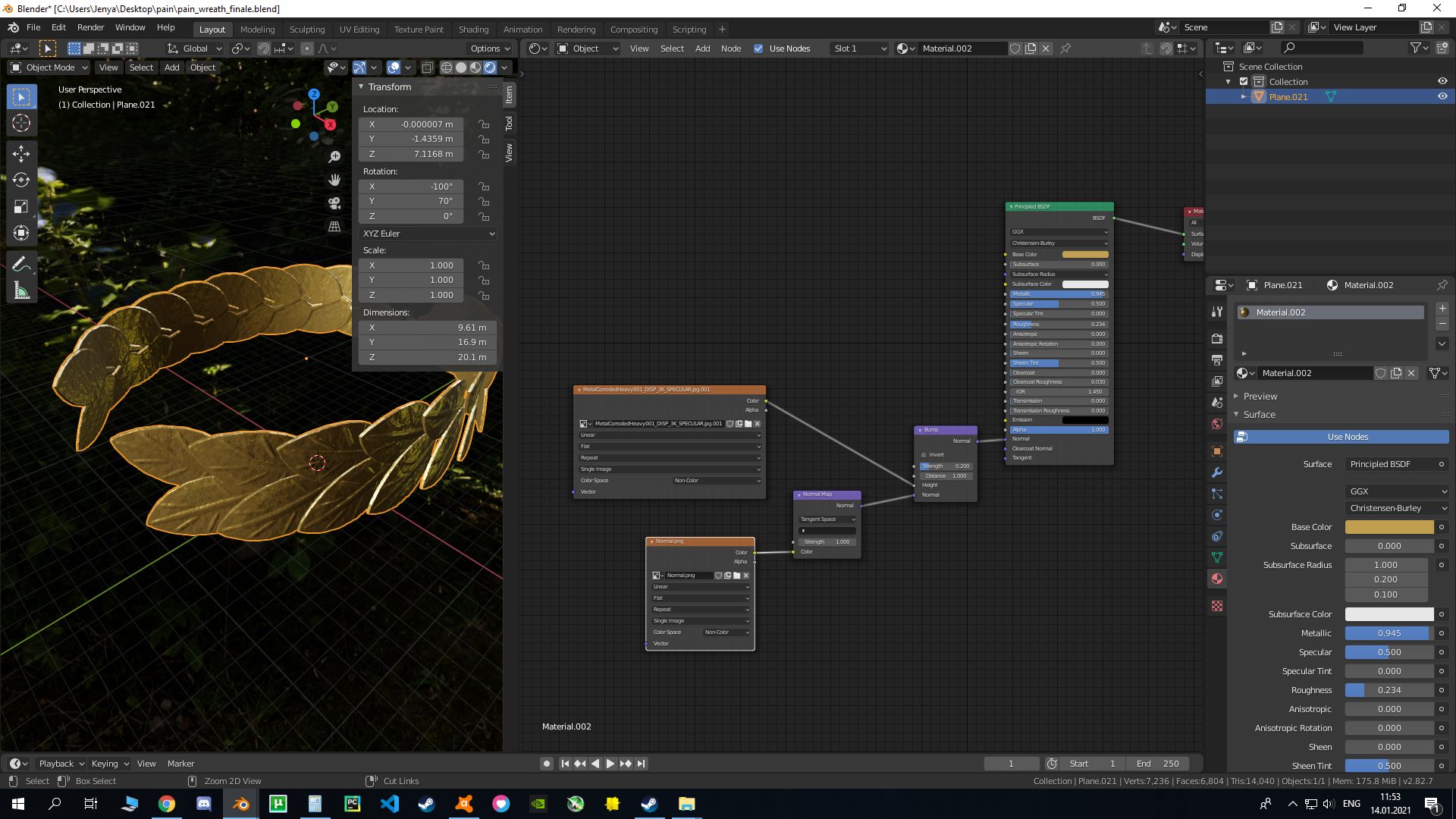Enable Invert on the Bump node
The width and height of the screenshot is (1456, 819).
point(923,454)
